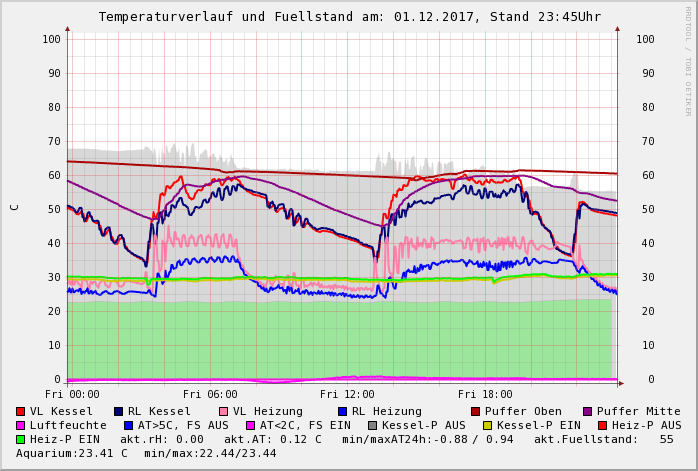The height and width of the screenshot is (471, 698).
Task: Click the Fri 12:00 time axis label
Action: coord(347,394)
